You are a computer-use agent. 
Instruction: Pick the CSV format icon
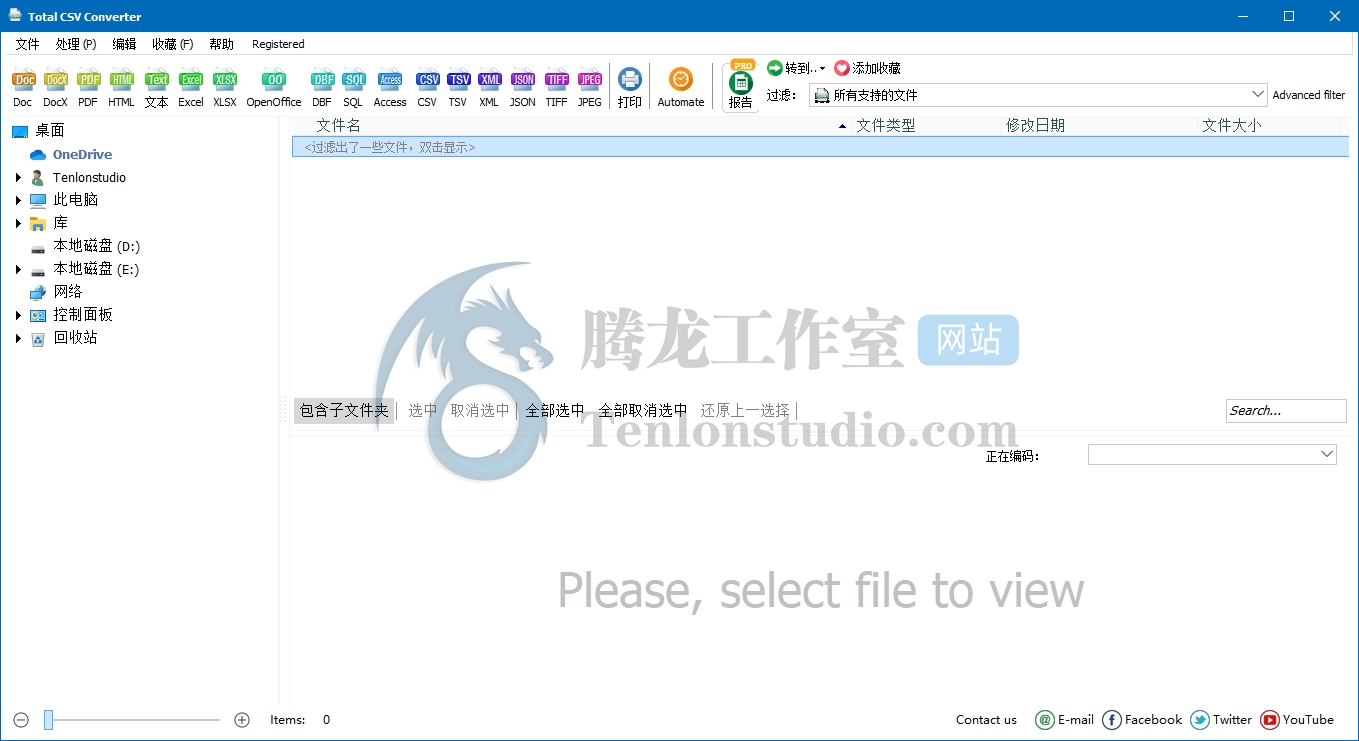pyautogui.click(x=427, y=88)
